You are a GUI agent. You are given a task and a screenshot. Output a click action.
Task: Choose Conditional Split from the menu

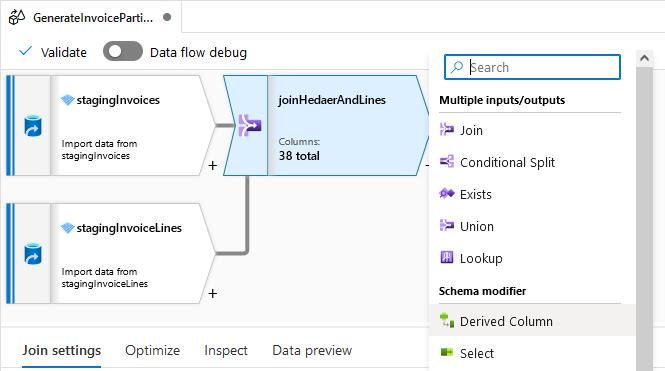click(x=532, y=162)
